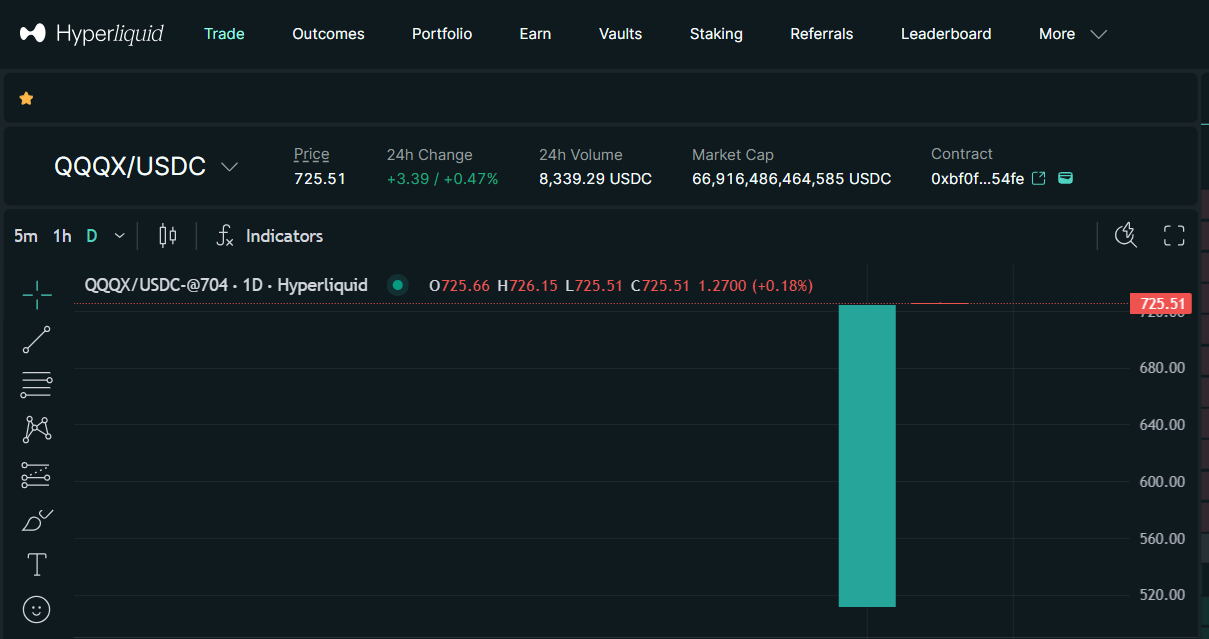This screenshot has width=1209, height=639.
Task: Open the Vaults page
Action: pos(620,34)
